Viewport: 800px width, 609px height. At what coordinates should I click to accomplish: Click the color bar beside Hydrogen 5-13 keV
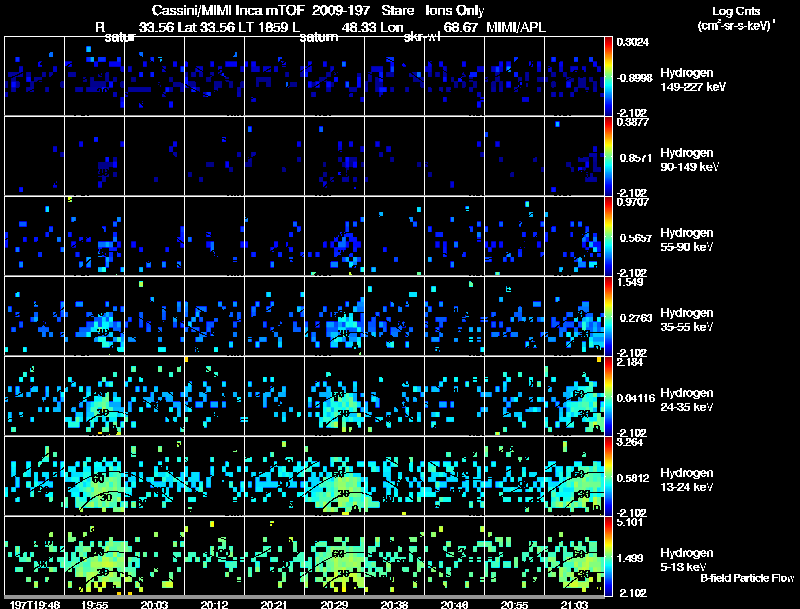[608, 556]
